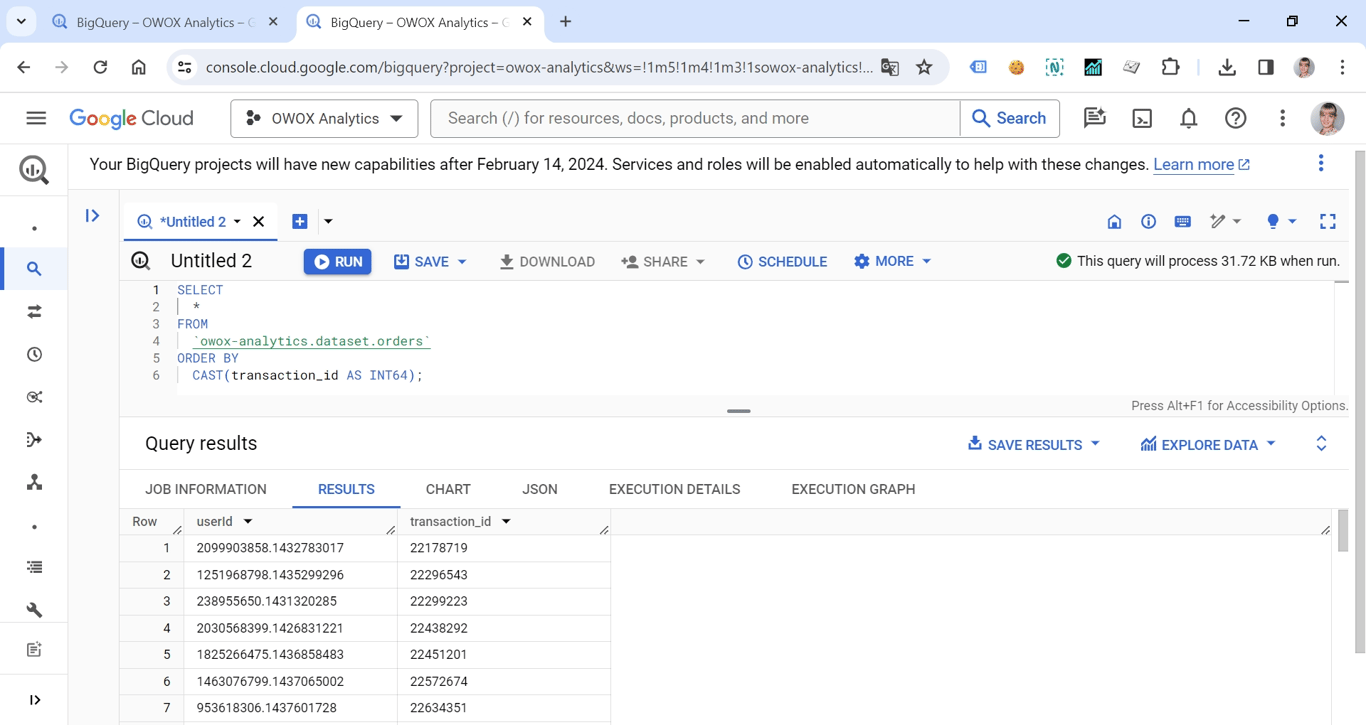Open dropdown next to new query plus
Image resolution: width=1366 pixels, height=725 pixels.
coord(328,222)
